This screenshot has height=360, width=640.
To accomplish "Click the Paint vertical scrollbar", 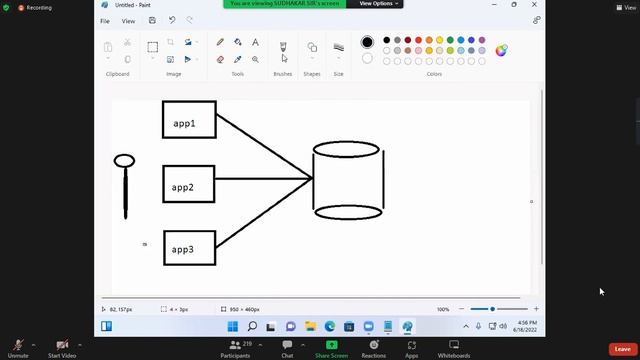I will pyautogui.click(x=542, y=177).
